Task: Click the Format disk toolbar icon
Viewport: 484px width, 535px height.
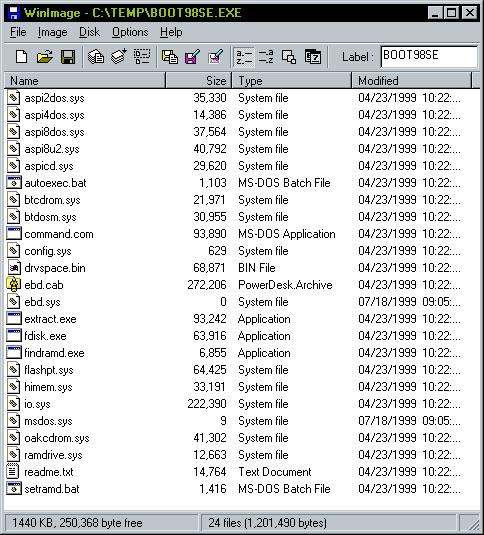Action: (x=142, y=57)
